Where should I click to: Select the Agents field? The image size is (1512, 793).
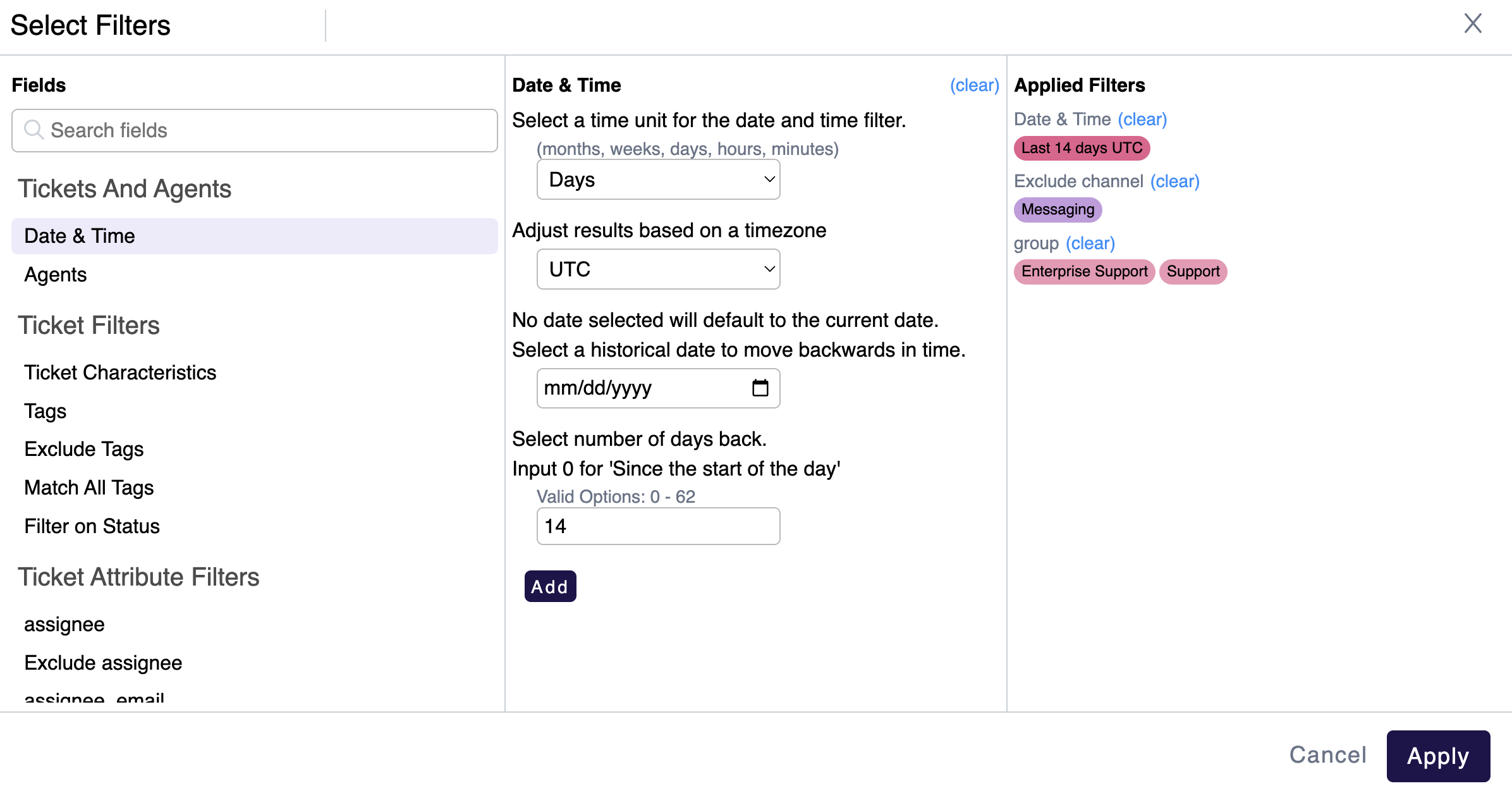coord(56,274)
